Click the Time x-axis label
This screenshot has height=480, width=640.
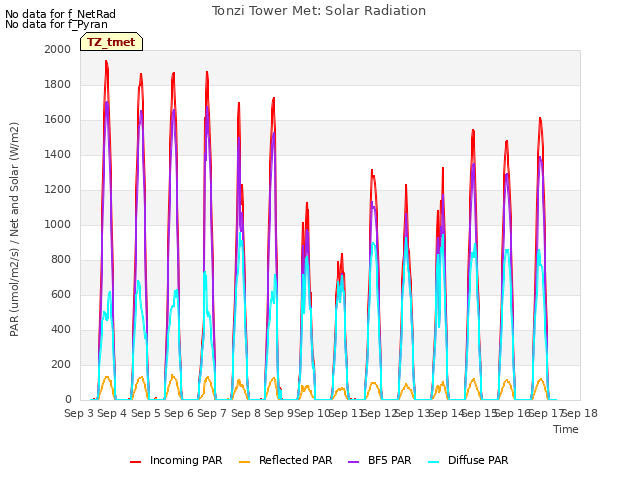[566, 429]
